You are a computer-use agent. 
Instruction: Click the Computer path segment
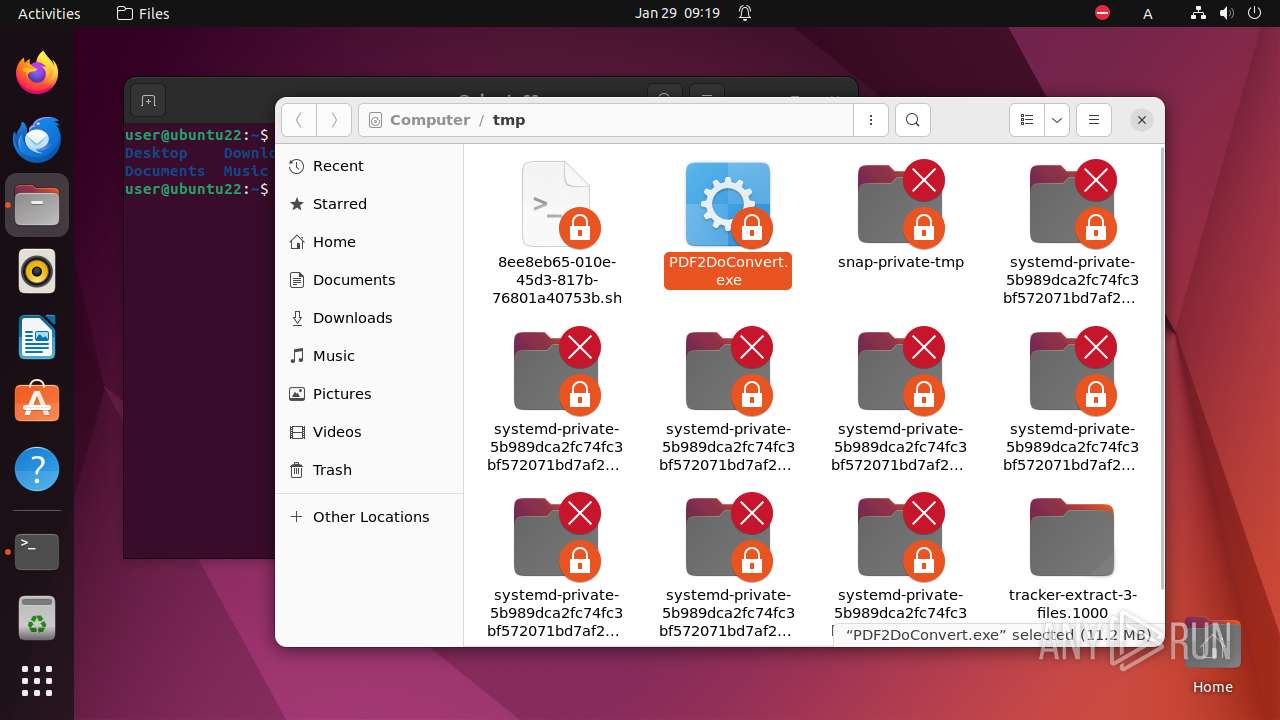click(x=430, y=120)
